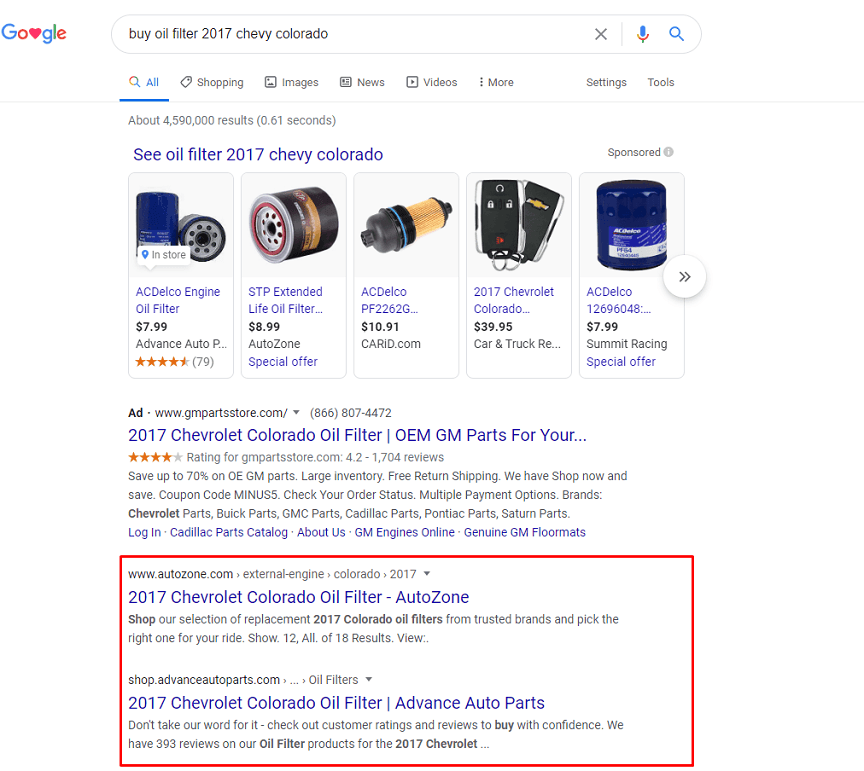The height and width of the screenshot is (771, 864).
Task: Open ACDelco PF2262G cartridge filter image
Action: (x=406, y=225)
